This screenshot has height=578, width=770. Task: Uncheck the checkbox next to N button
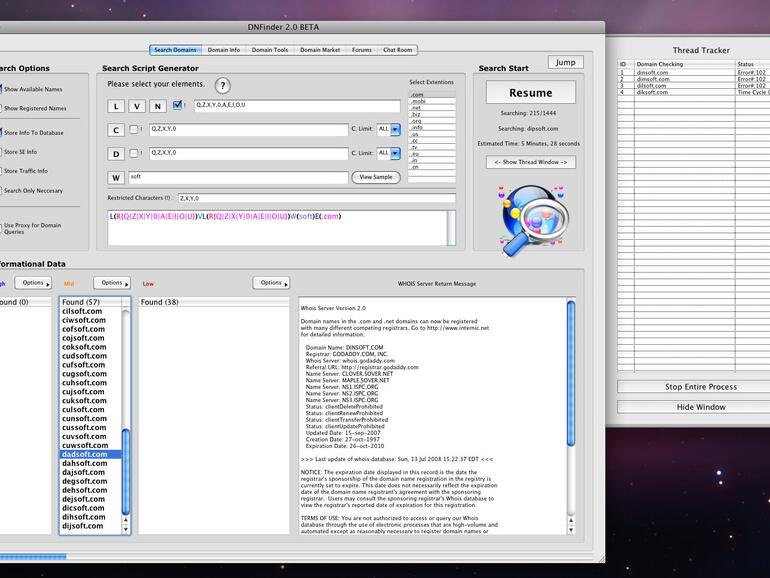[x=177, y=105]
